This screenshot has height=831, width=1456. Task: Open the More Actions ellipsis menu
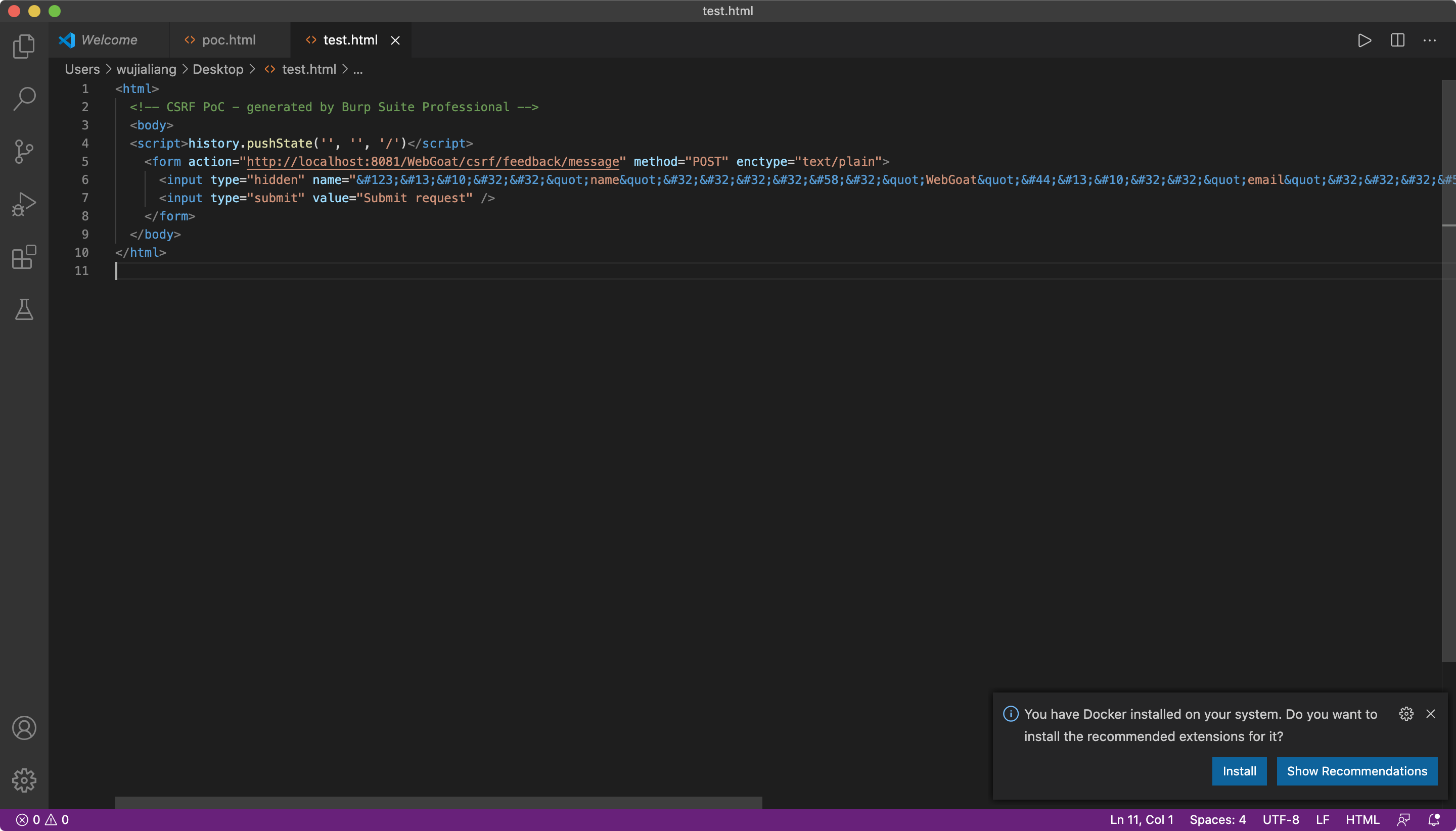coord(1429,40)
